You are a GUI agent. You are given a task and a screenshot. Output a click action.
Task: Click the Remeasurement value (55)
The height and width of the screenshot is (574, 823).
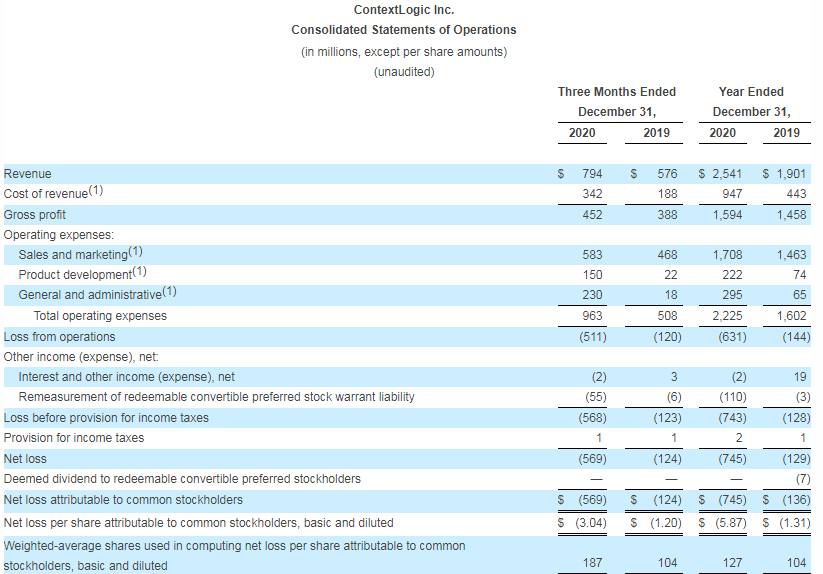tap(596, 396)
